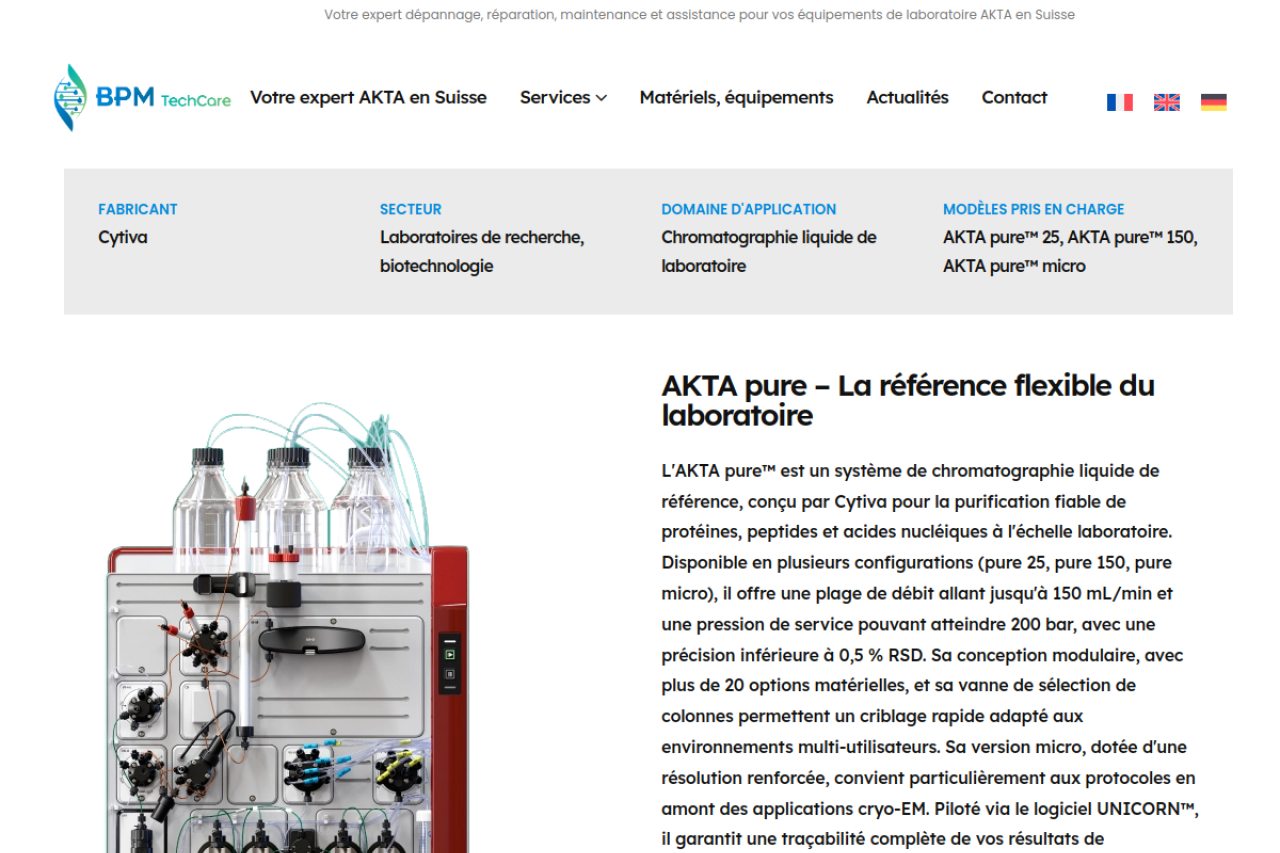The image size is (1280, 853).
Task: Switch language to German flag
Action: pos(1214,102)
